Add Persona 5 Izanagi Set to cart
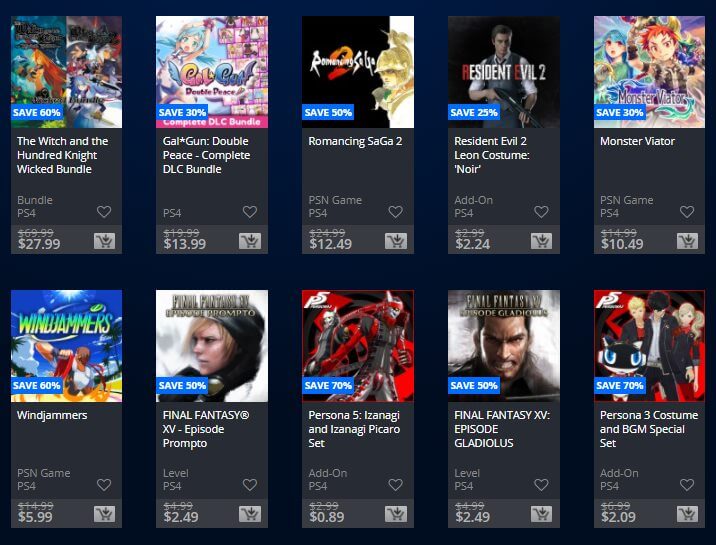The width and height of the screenshot is (716, 545). pos(395,514)
